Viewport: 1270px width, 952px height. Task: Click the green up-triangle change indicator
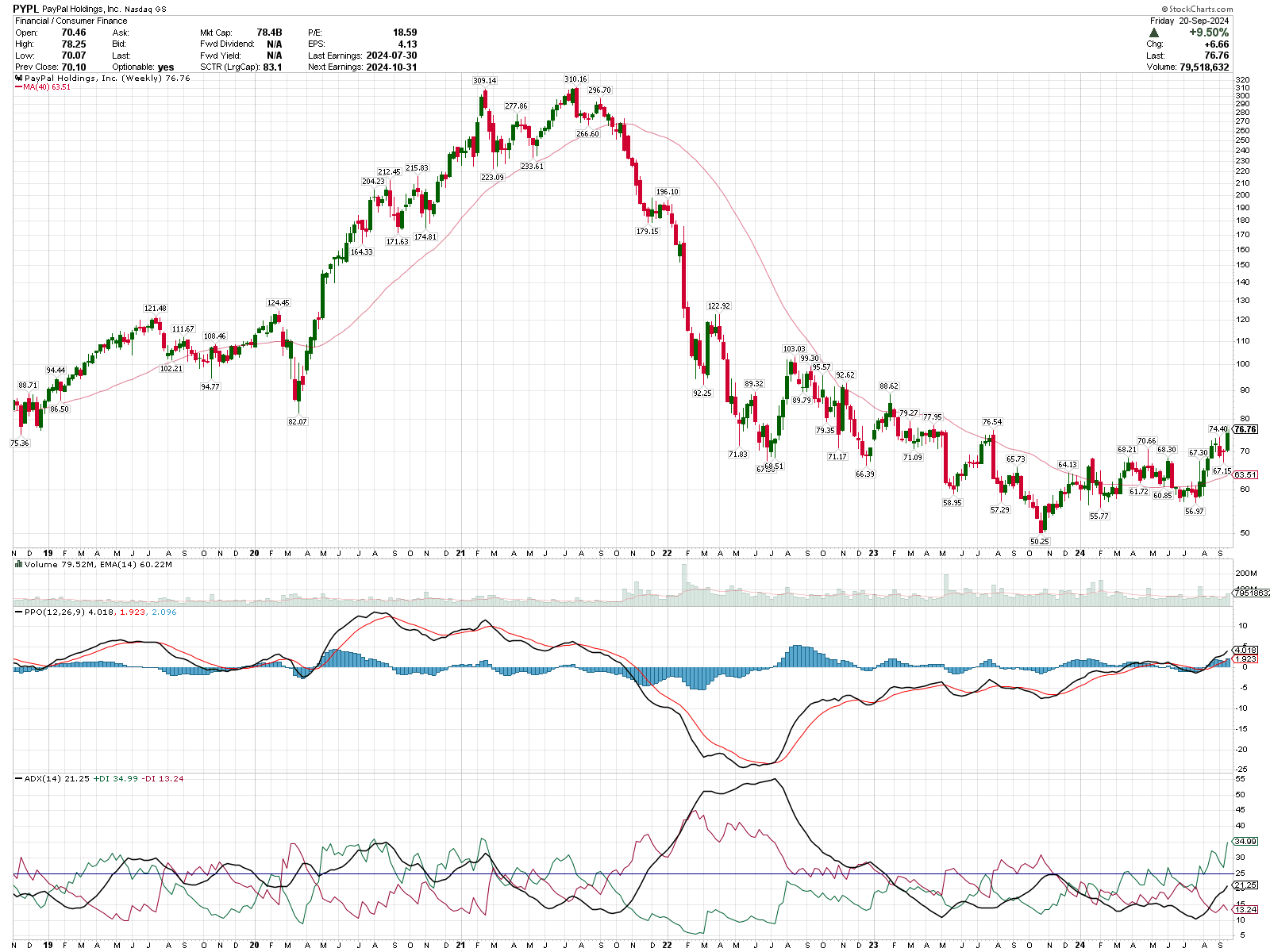[1153, 33]
